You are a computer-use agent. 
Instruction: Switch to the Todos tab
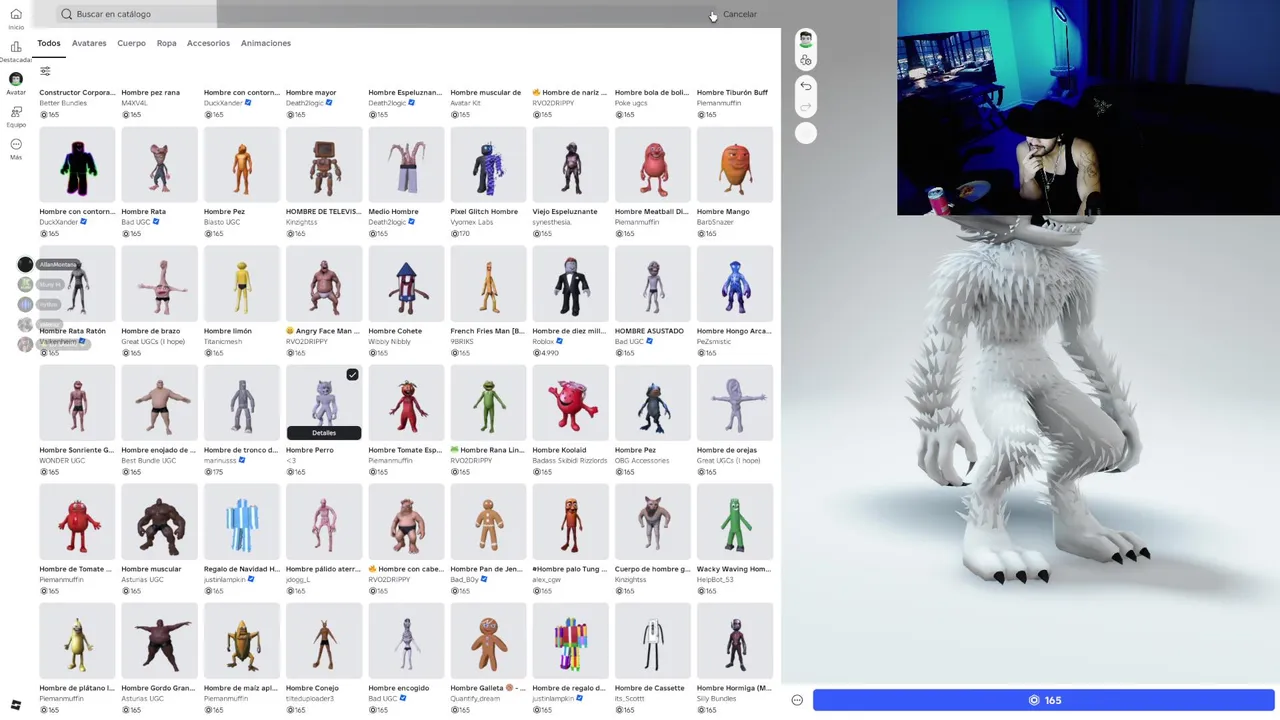pyautogui.click(x=49, y=43)
